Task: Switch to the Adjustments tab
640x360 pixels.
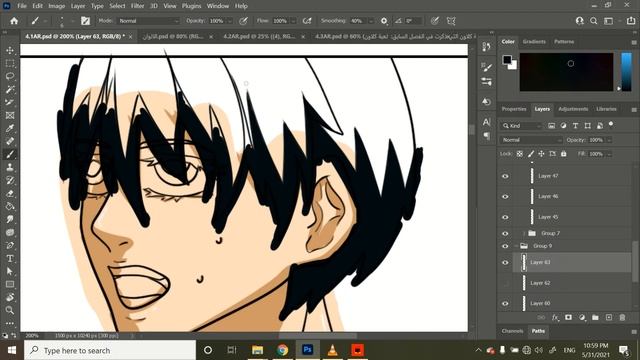Action: [573, 109]
